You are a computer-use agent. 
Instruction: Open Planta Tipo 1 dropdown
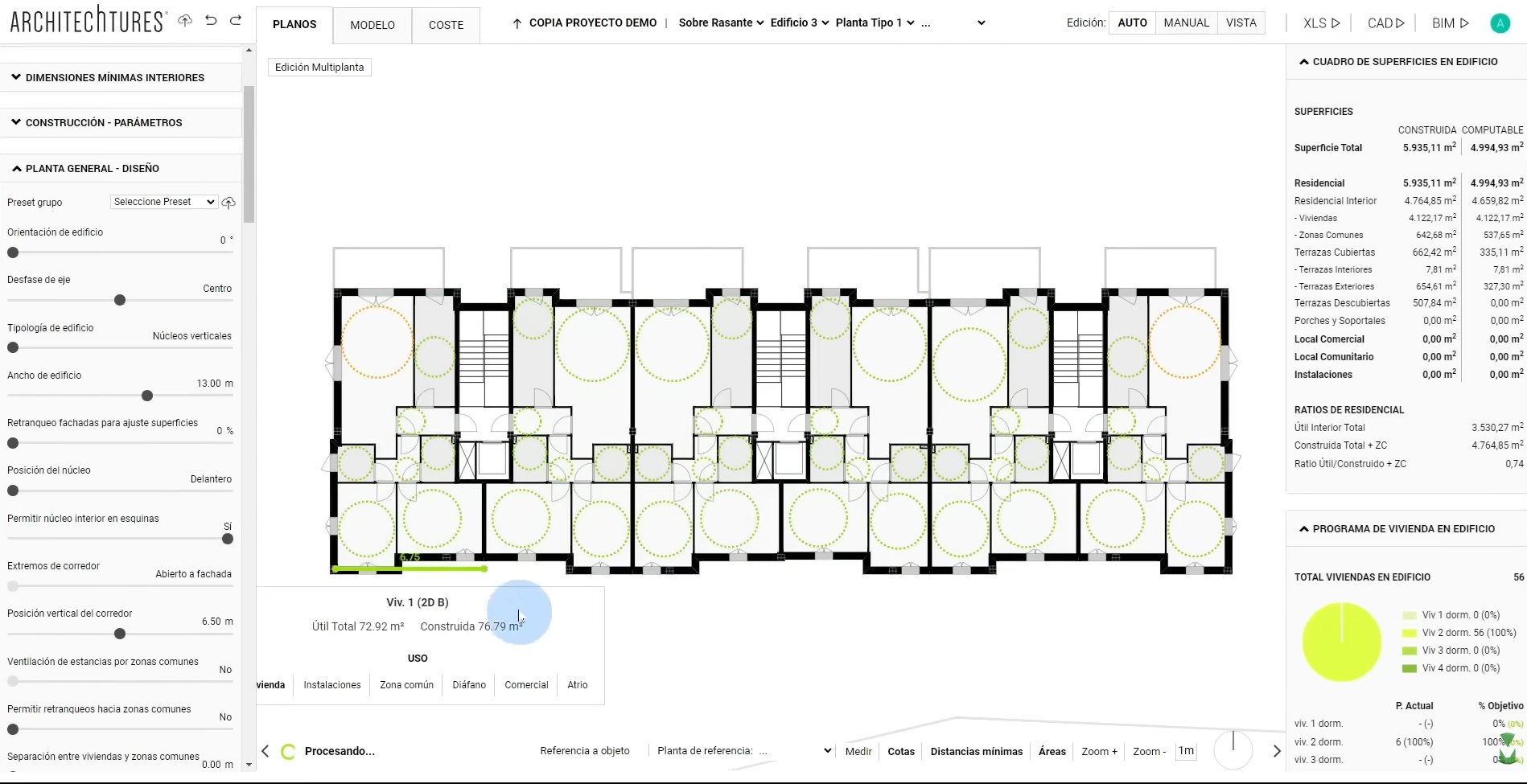tap(875, 23)
